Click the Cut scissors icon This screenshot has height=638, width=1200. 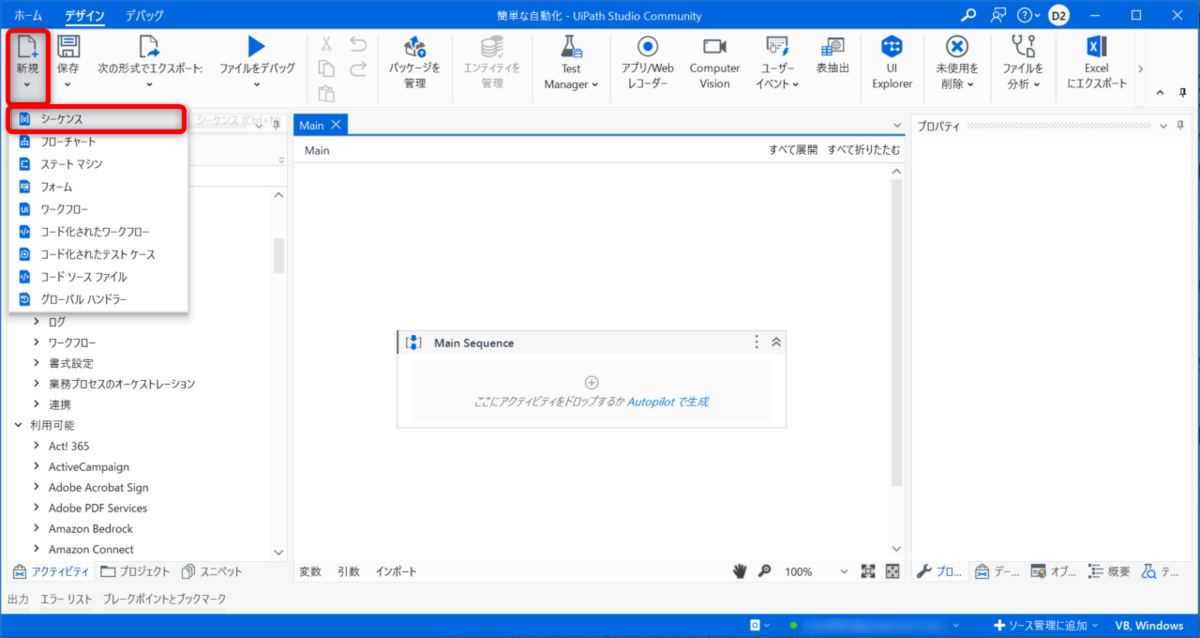326,44
